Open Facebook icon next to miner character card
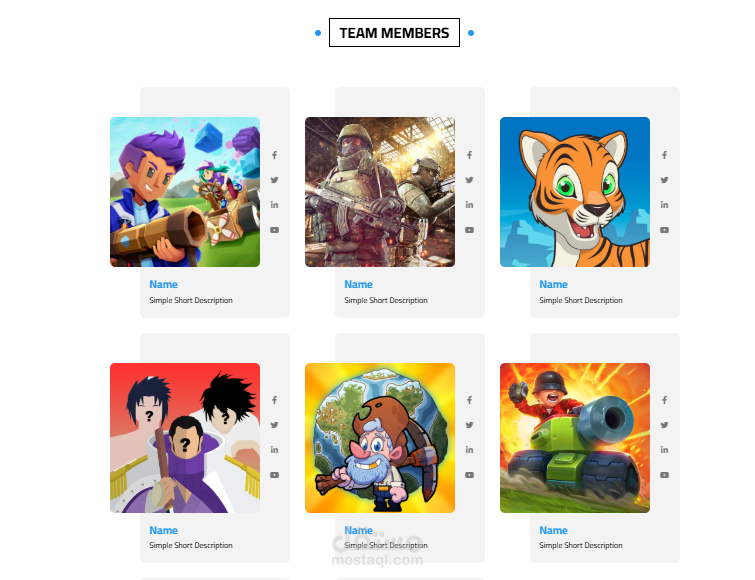 (469, 400)
